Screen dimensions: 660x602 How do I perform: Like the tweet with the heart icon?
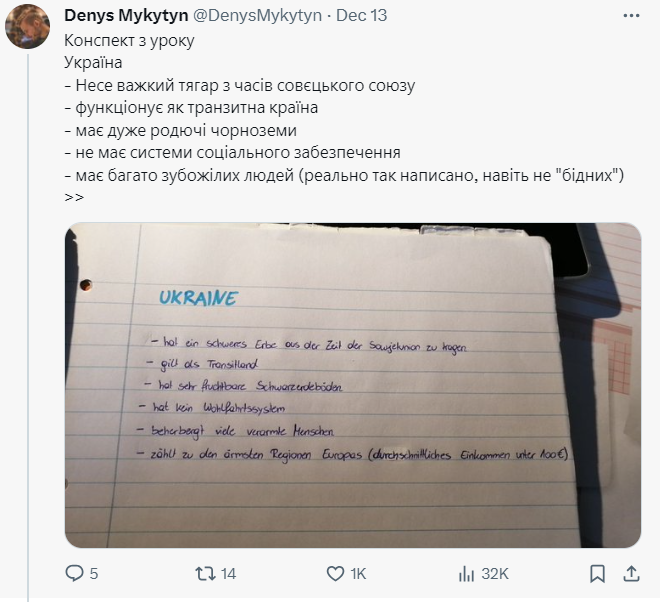click(335, 574)
